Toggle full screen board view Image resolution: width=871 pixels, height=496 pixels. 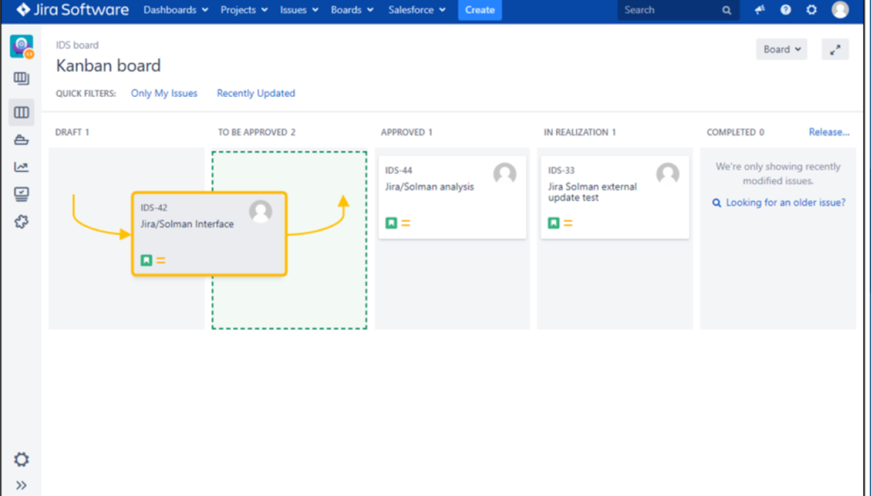click(835, 49)
